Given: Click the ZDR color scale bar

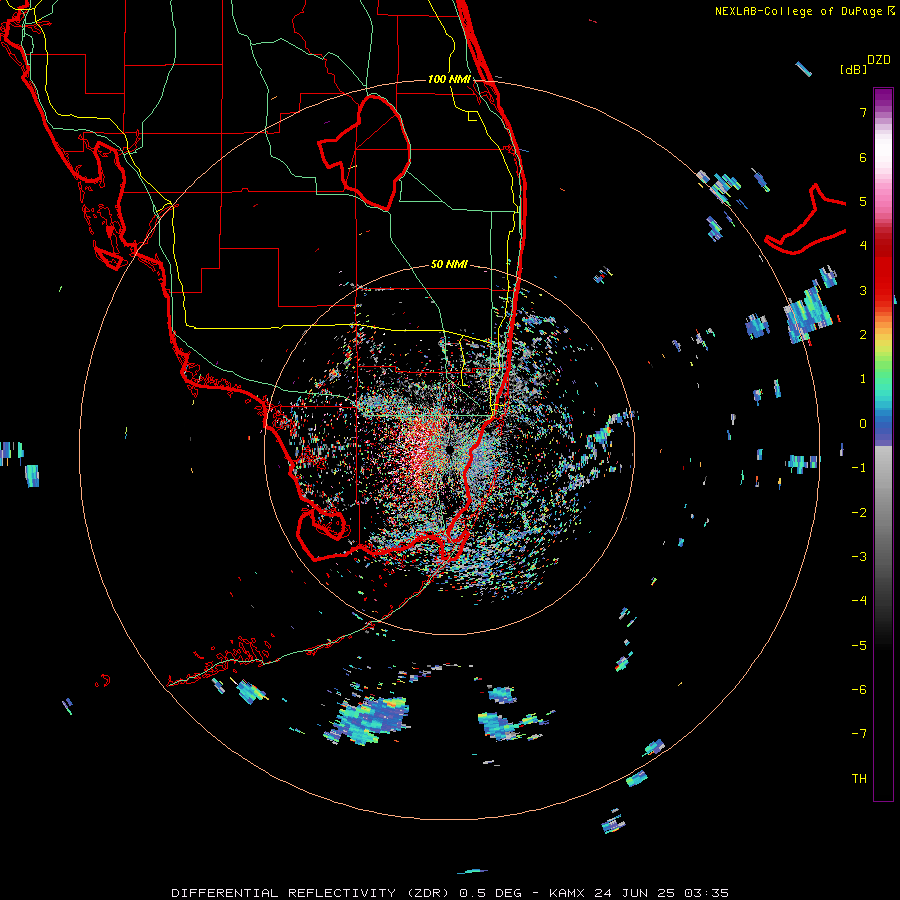Looking at the screenshot, I should click(x=883, y=444).
